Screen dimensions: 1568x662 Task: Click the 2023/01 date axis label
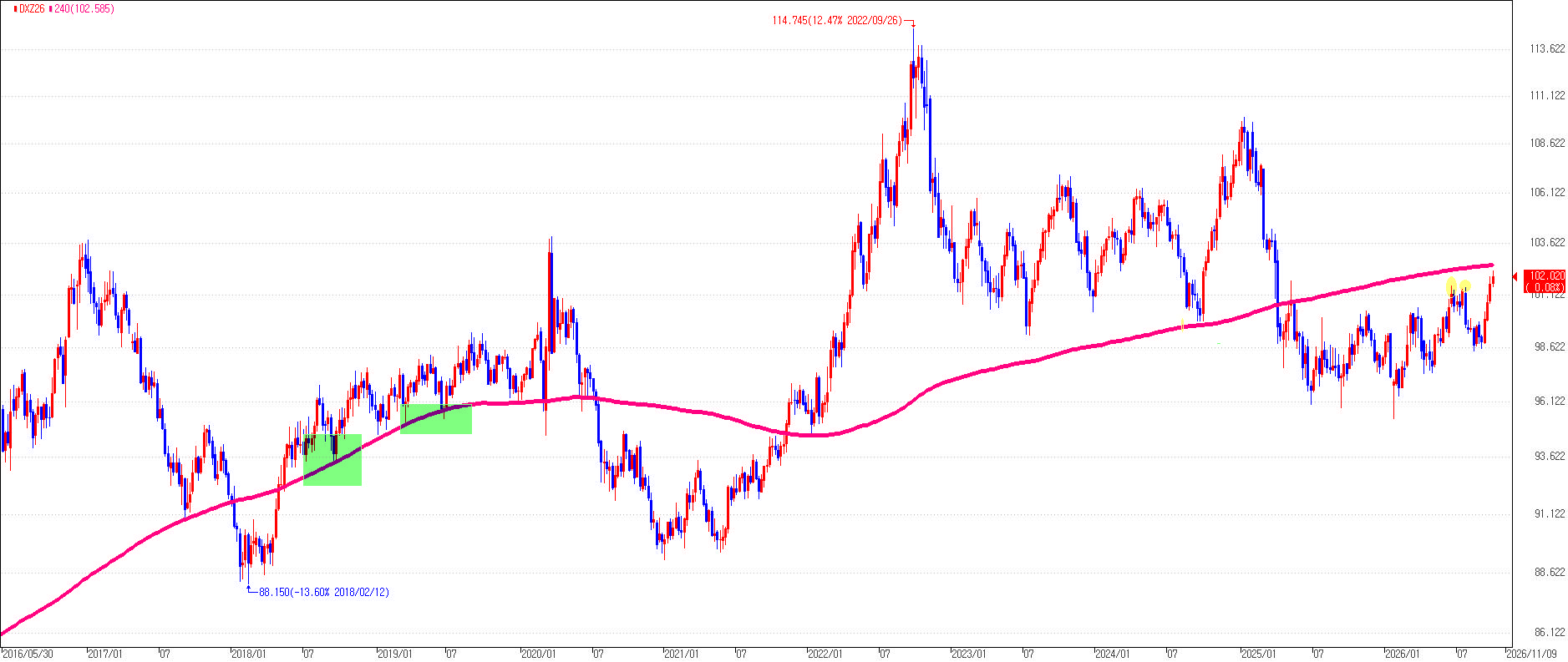(x=969, y=654)
